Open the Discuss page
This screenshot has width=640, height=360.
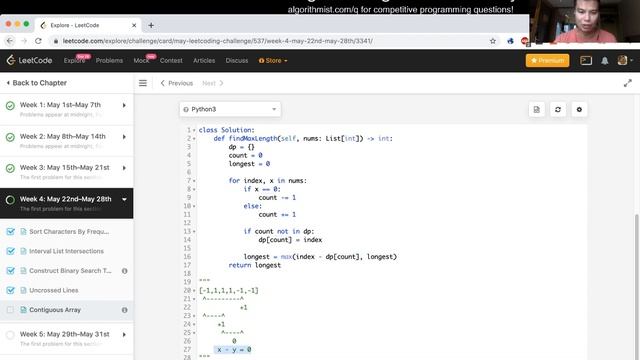point(237,60)
